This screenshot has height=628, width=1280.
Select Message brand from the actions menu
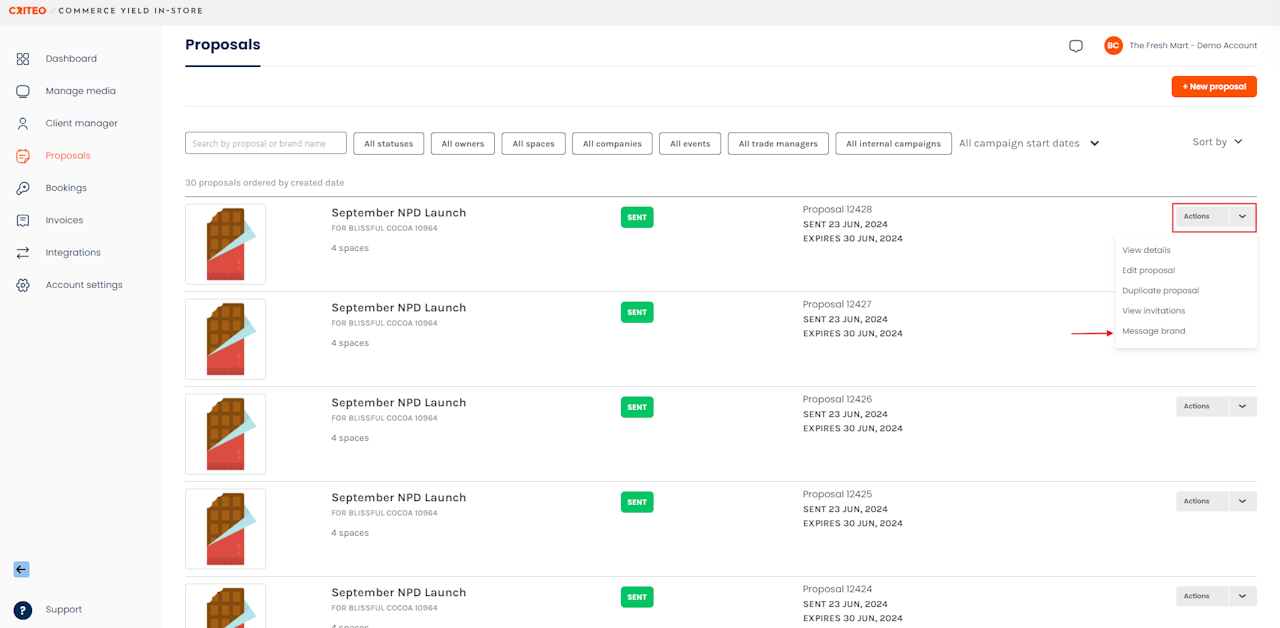(1153, 331)
